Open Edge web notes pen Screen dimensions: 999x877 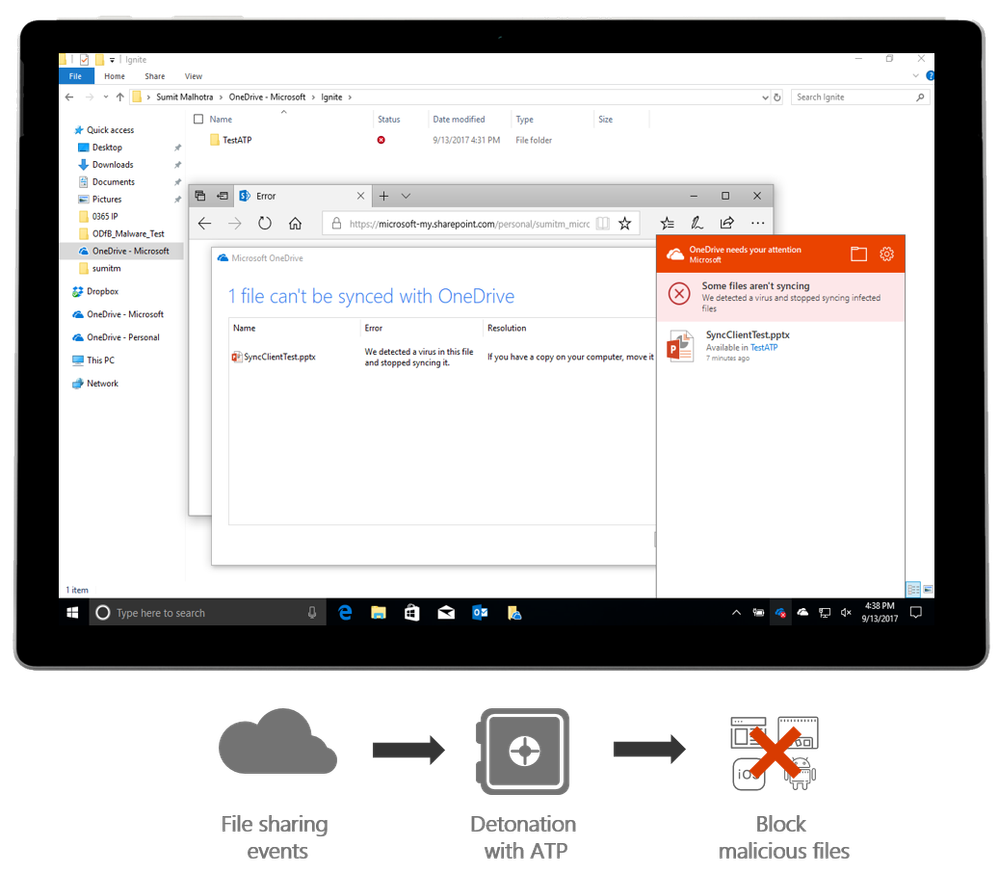(697, 223)
